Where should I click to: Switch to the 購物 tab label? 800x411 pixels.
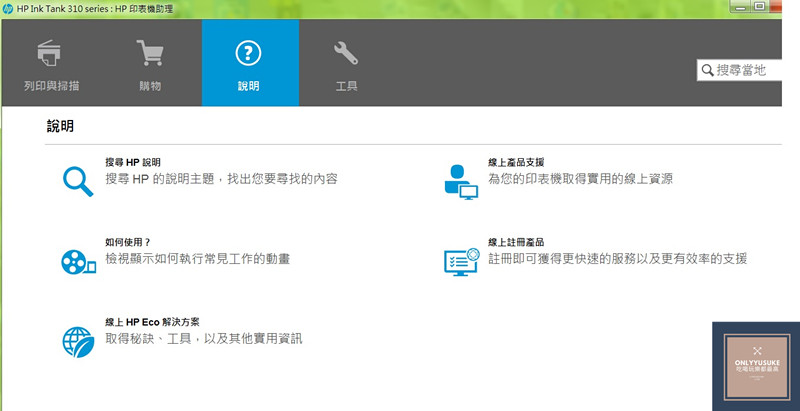click(150, 86)
